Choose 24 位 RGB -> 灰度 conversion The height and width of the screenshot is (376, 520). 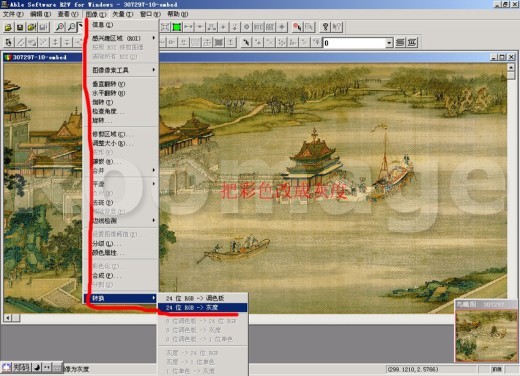click(203, 307)
